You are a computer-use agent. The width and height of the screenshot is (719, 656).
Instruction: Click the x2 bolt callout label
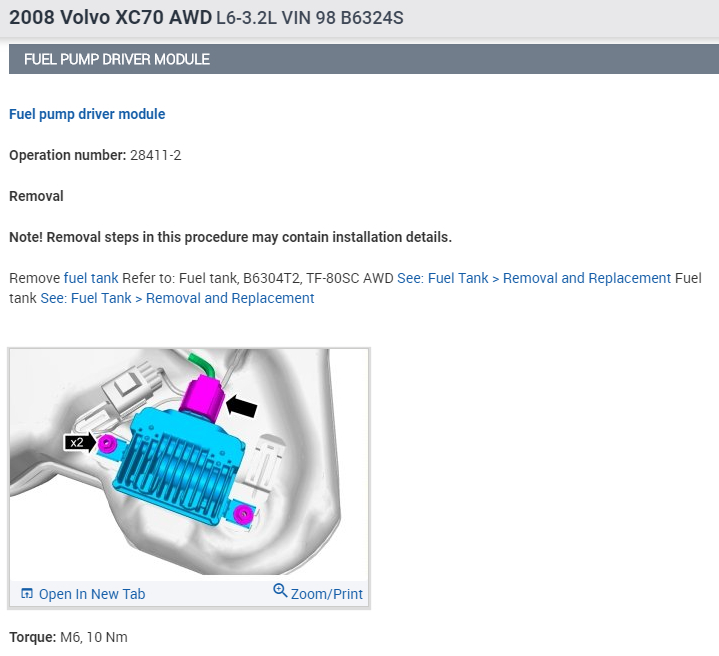77,442
